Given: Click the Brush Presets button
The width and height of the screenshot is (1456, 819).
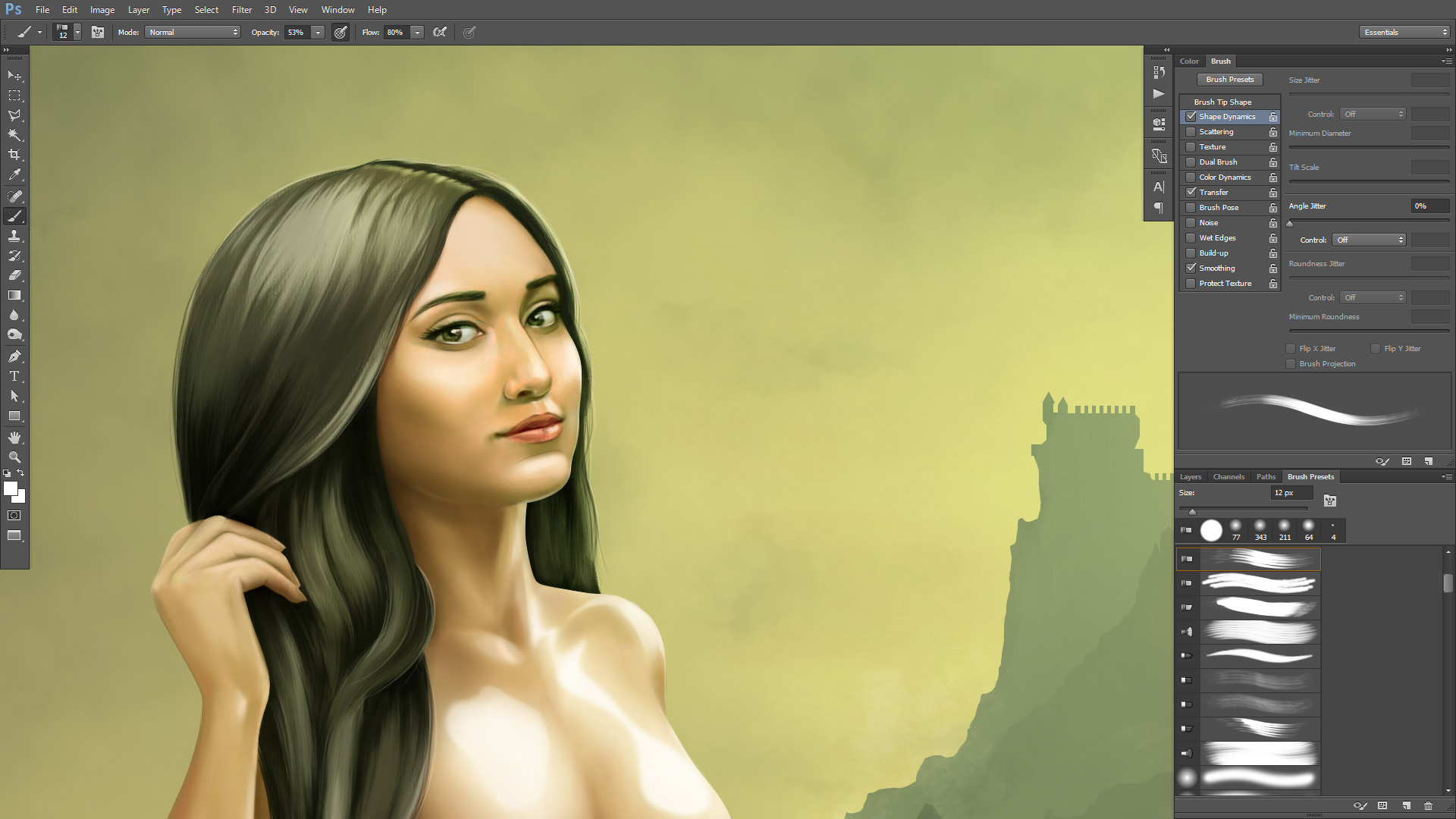Looking at the screenshot, I should point(1229,80).
